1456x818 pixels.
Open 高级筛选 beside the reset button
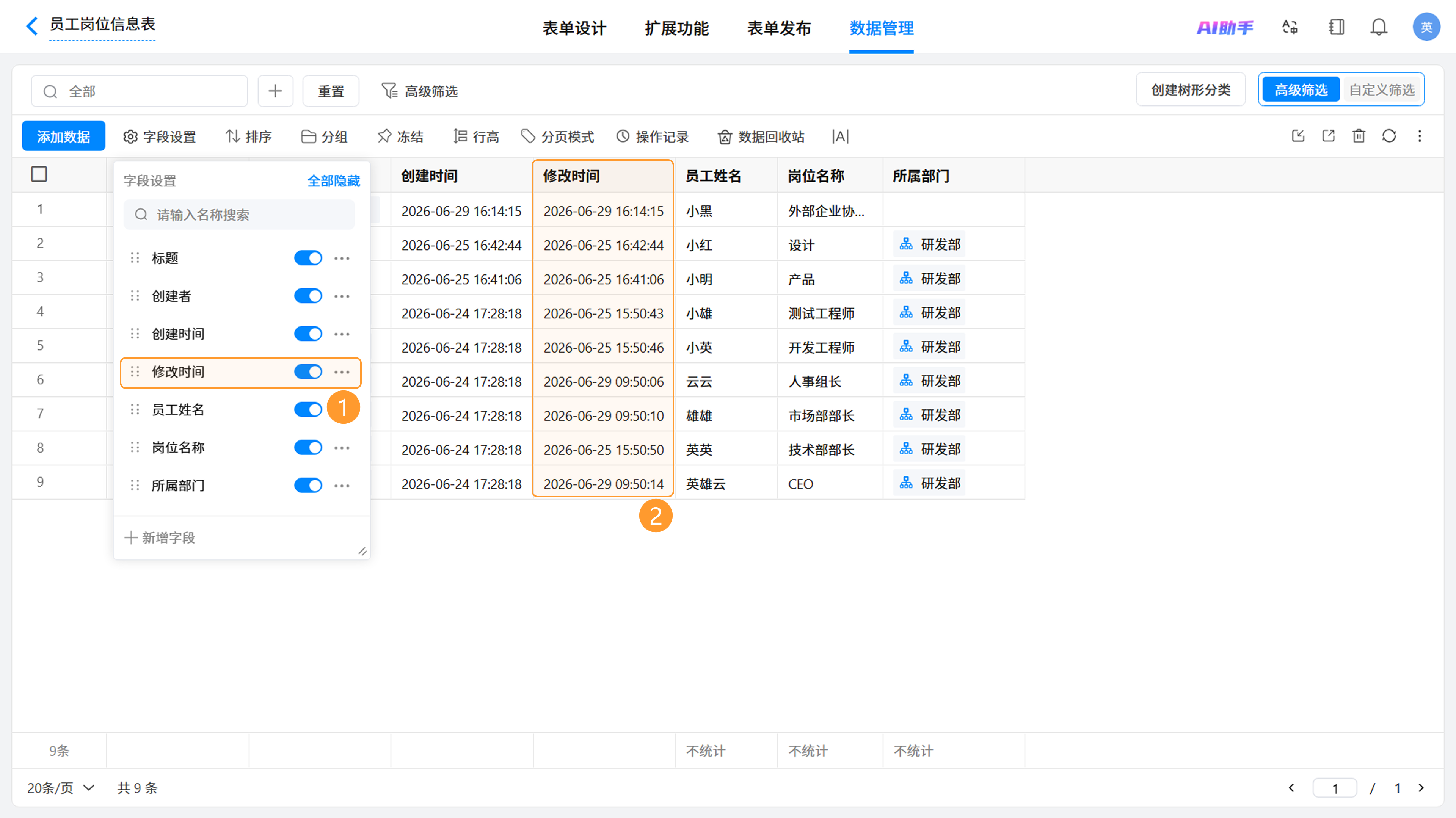click(419, 91)
